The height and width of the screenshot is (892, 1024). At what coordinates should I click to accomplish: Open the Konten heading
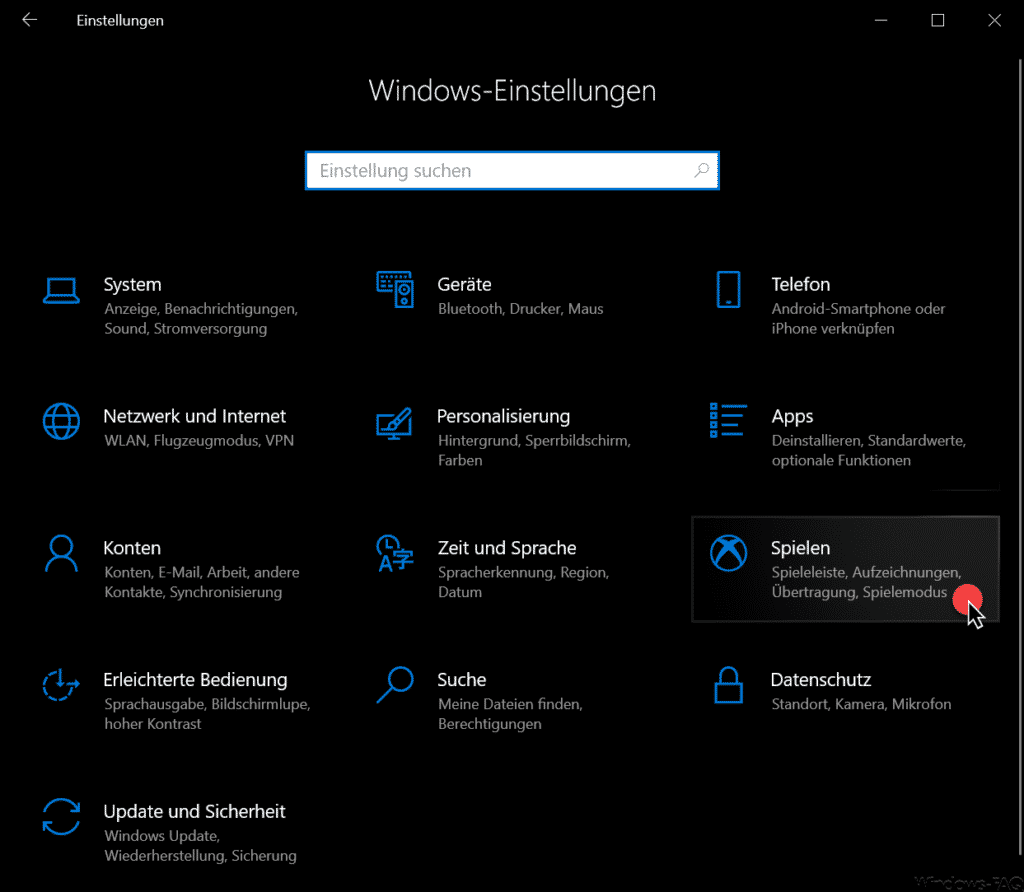[x=132, y=549]
